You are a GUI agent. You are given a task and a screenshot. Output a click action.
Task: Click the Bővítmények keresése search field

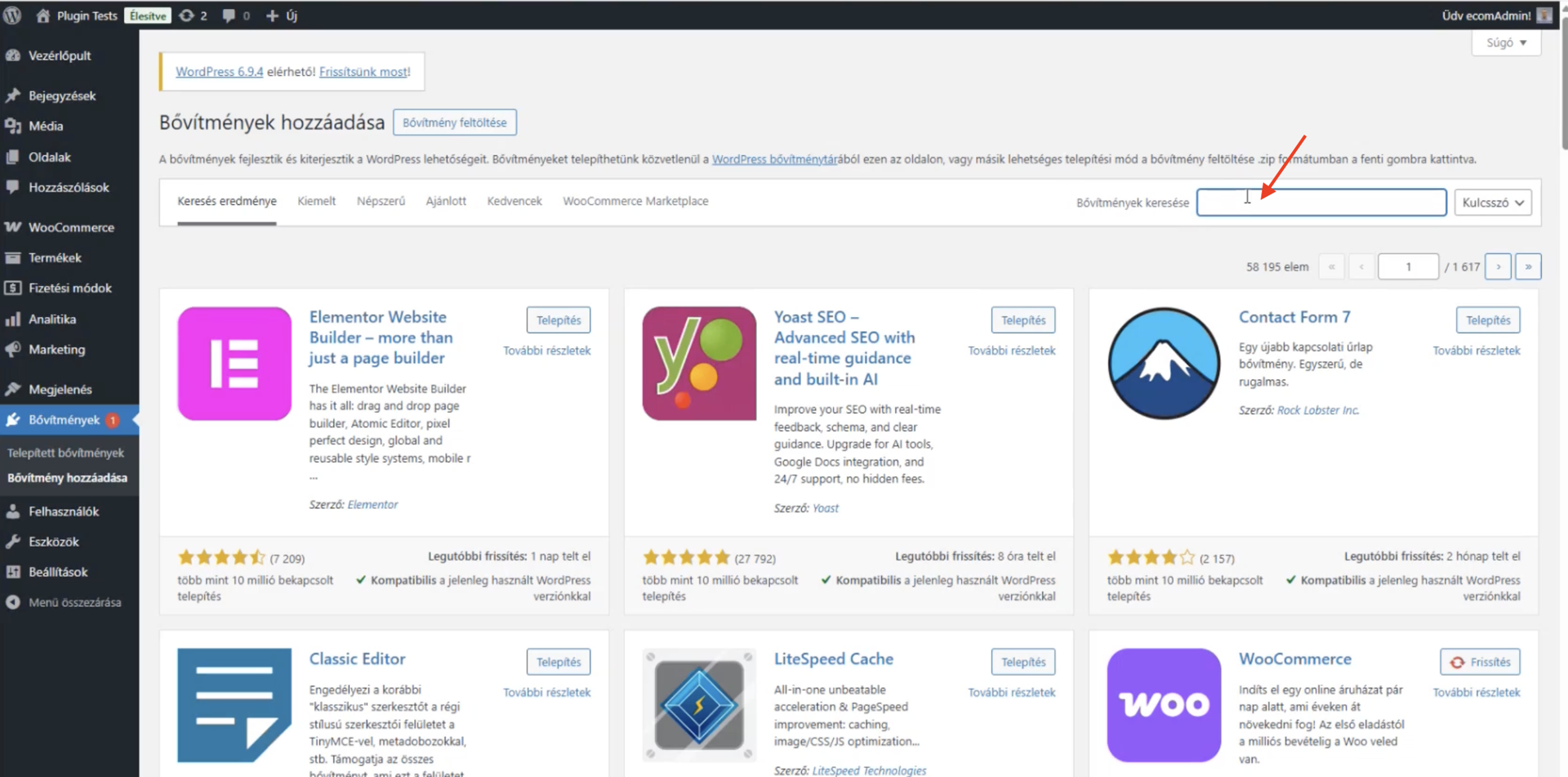point(1321,203)
